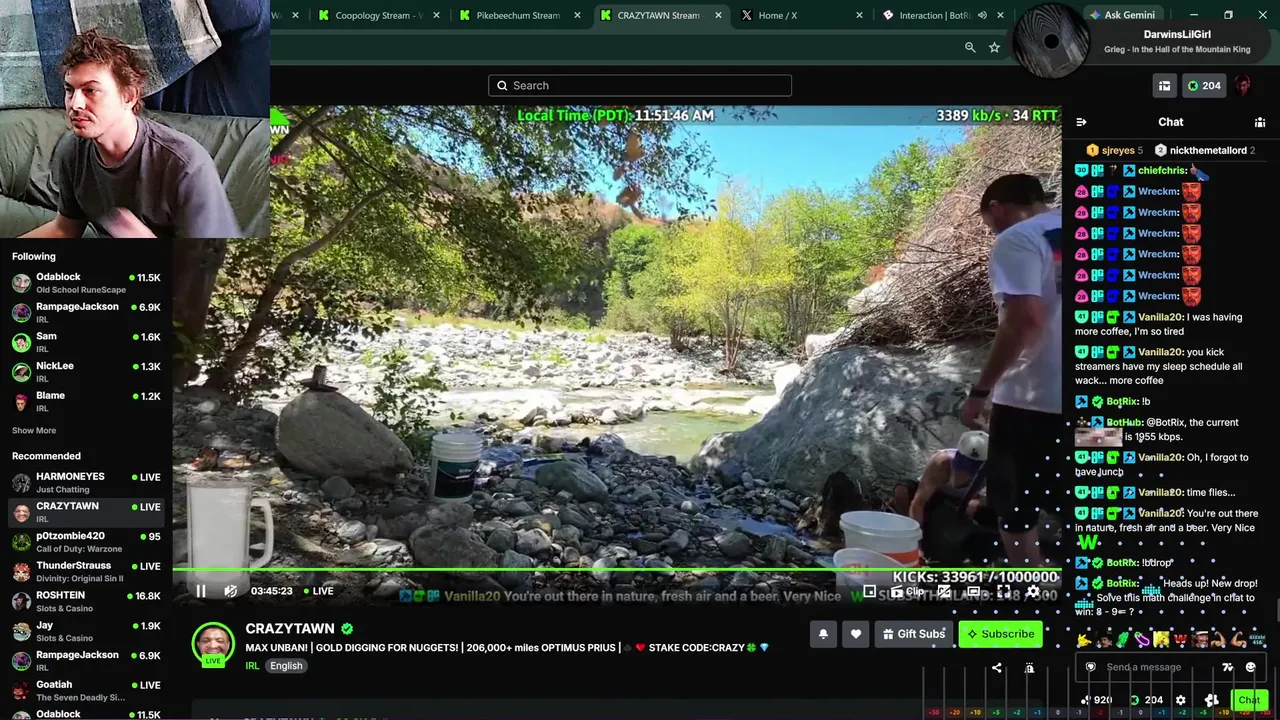Bookmark this page with the star icon
Screen dimensions: 1280x720
pos(994,47)
